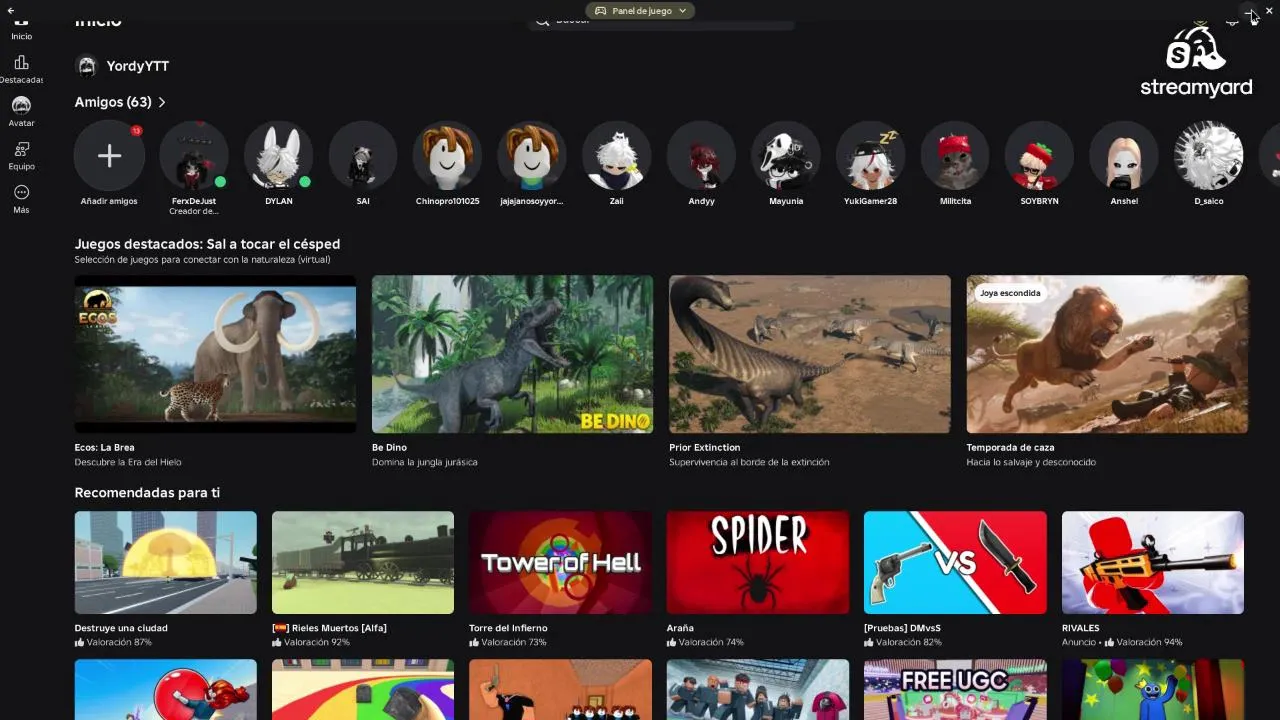Open Temporada de caza lion thumbnail
The height and width of the screenshot is (720, 1280).
(1107, 354)
